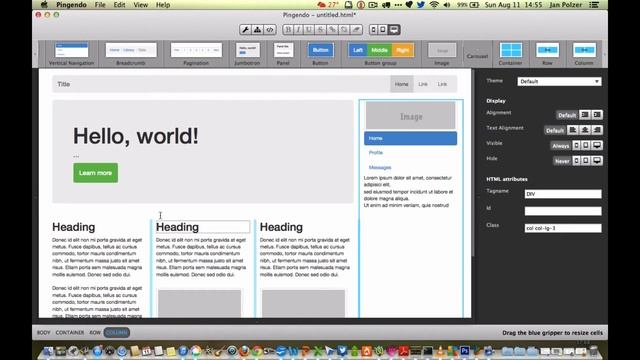Toggle Visible on tablet devices
Viewport: 640px width, 360px height.
click(586, 145)
